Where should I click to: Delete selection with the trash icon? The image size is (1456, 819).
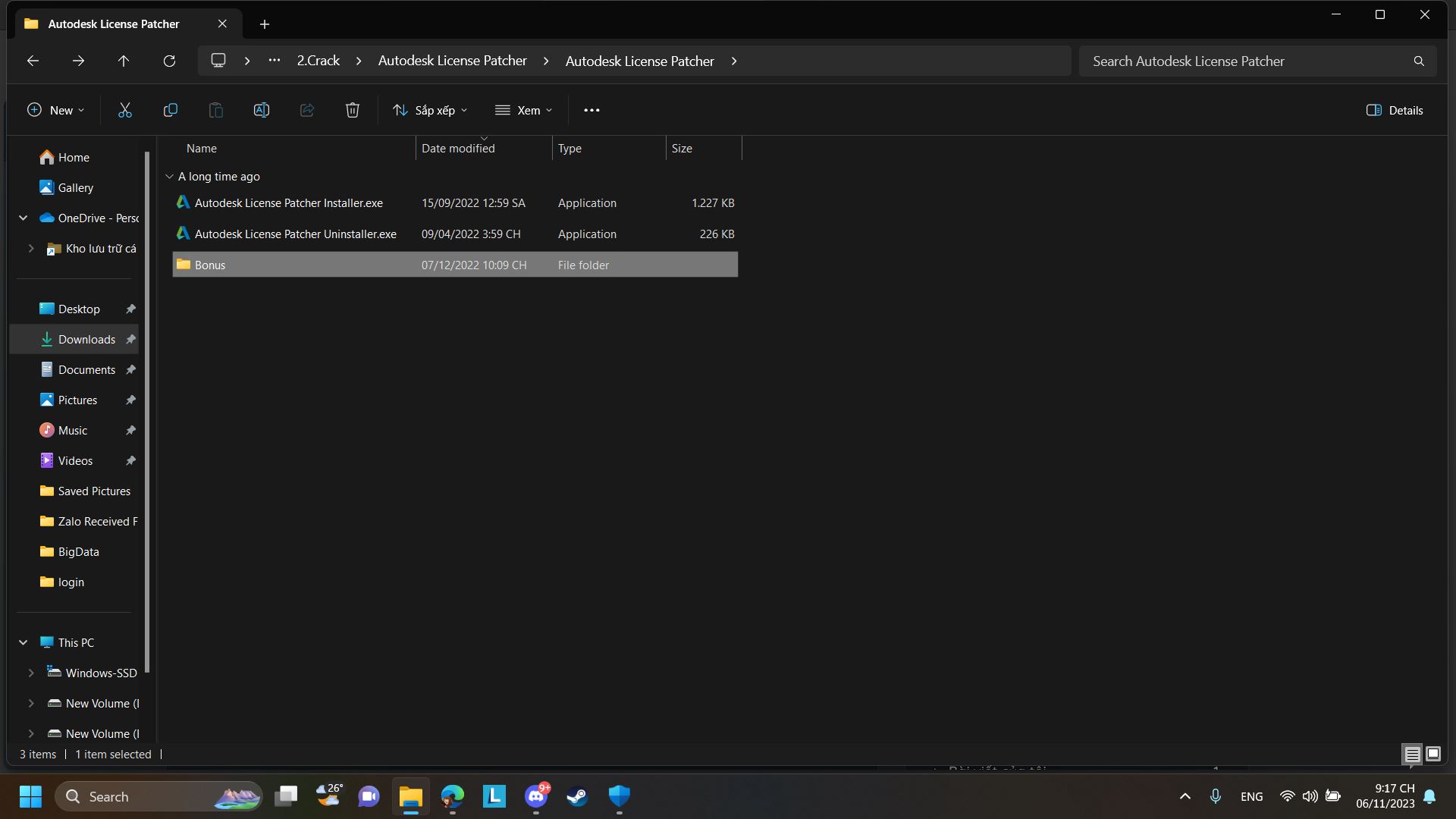pyautogui.click(x=353, y=111)
